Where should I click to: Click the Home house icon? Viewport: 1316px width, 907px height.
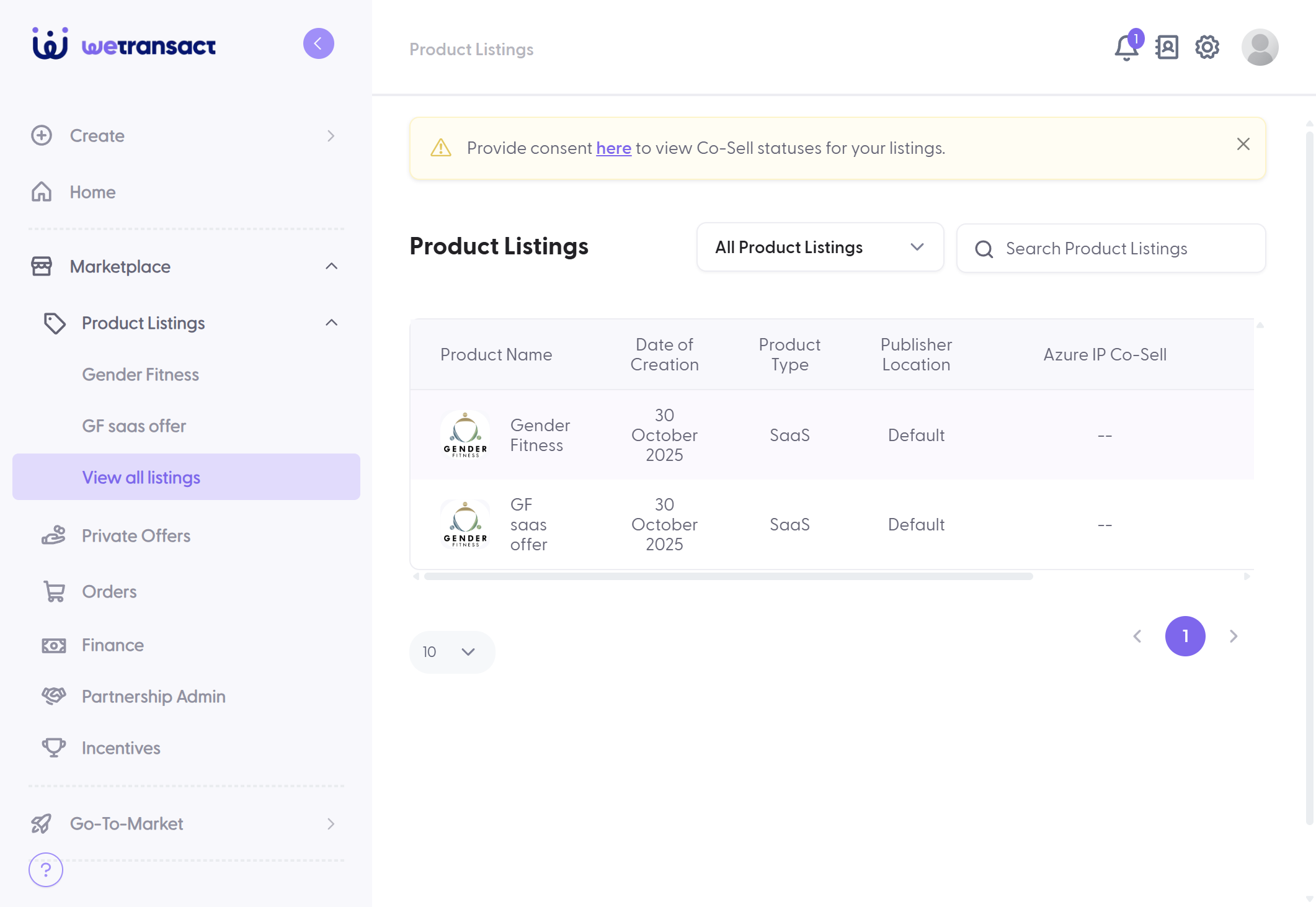click(x=42, y=192)
